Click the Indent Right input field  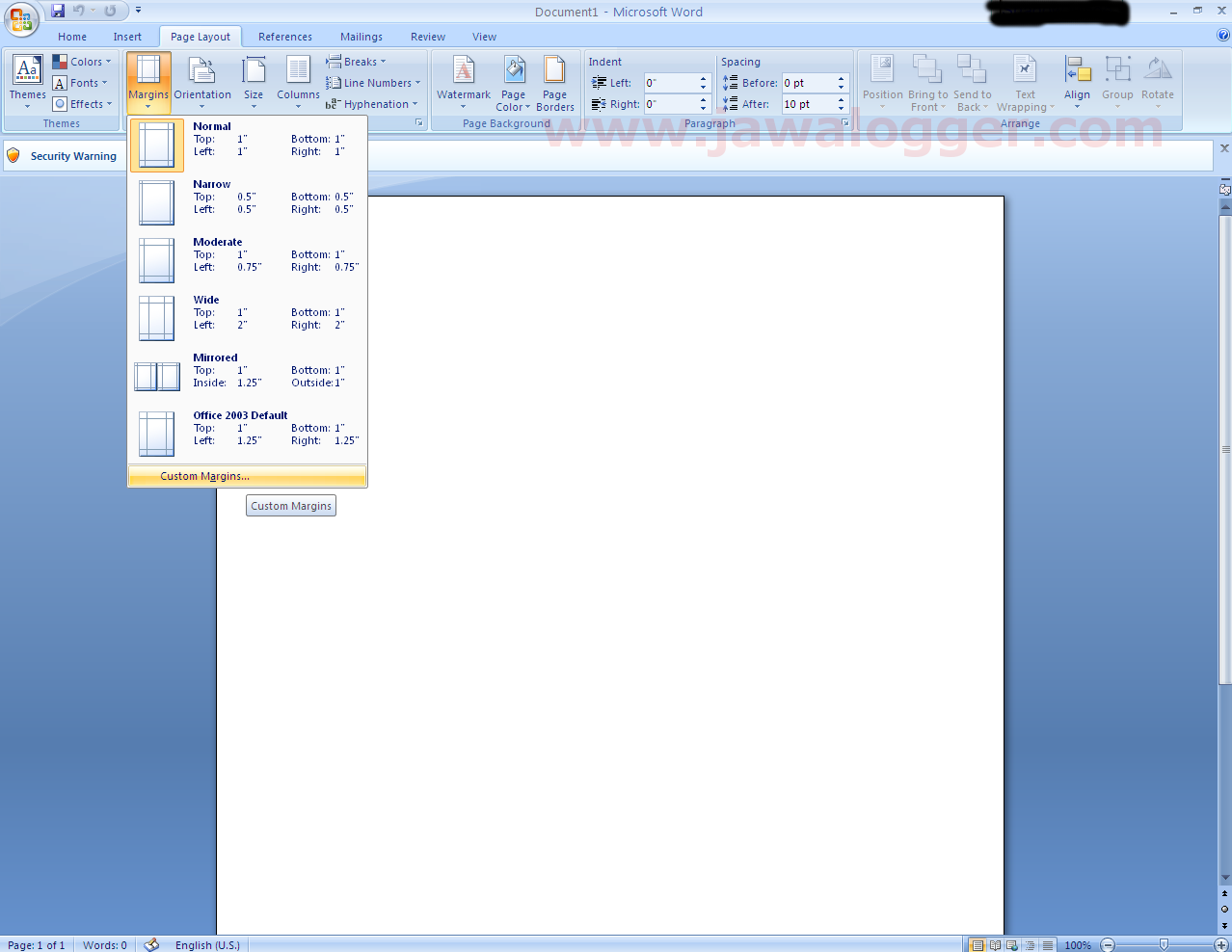(x=670, y=104)
